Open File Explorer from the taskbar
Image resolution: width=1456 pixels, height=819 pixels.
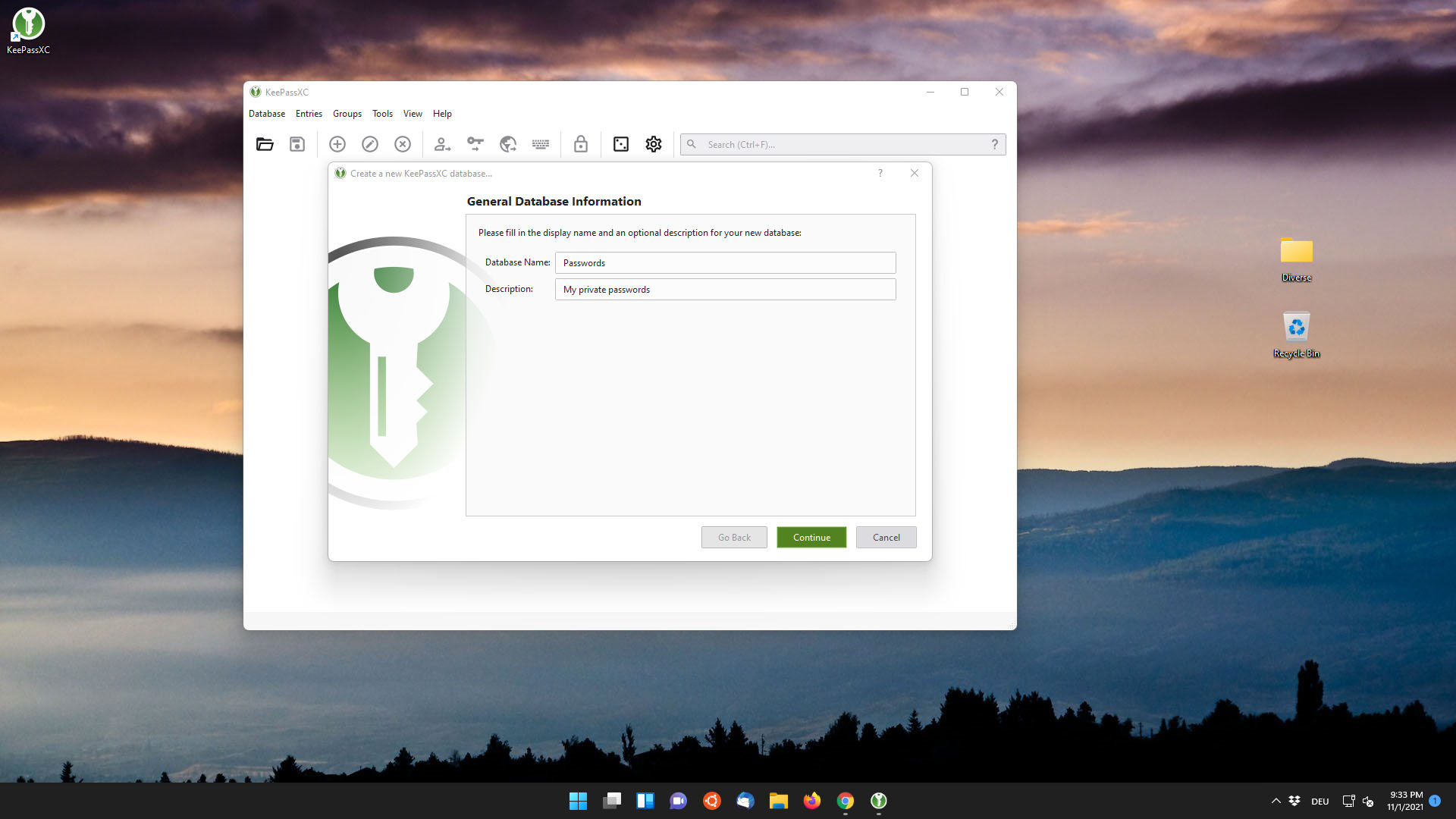(x=779, y=801)
